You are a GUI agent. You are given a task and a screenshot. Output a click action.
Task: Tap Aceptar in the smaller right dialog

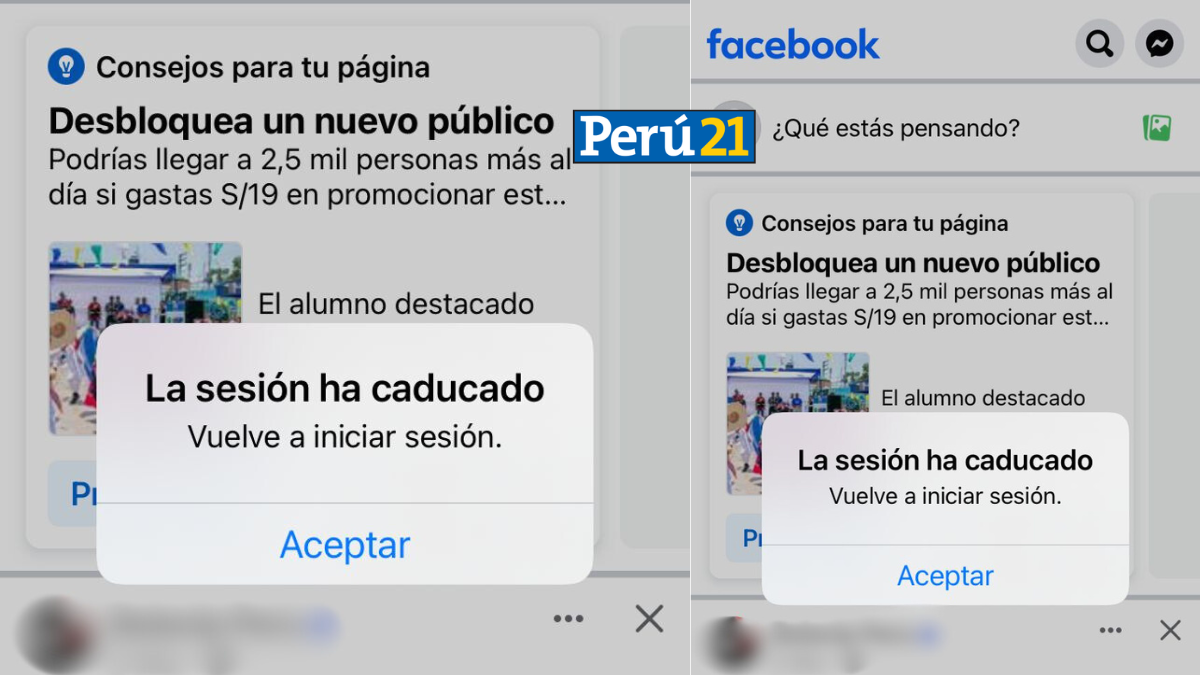945,576
